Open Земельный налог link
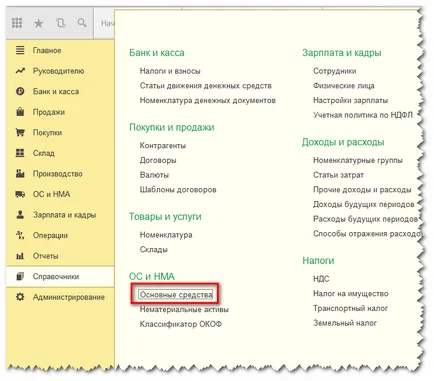The image size is (434, 381). 345,323
